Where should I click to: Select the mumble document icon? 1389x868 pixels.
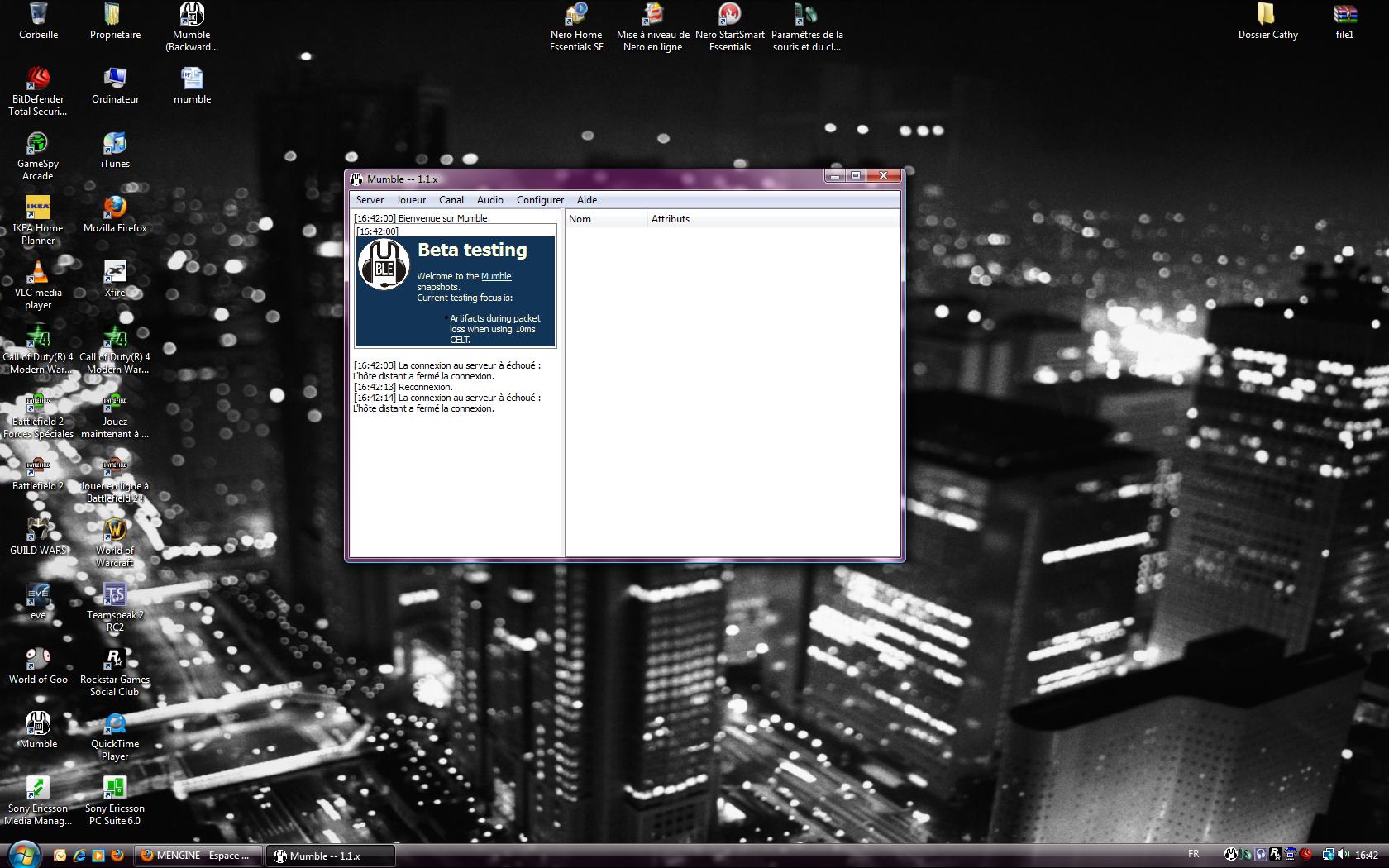192,85
